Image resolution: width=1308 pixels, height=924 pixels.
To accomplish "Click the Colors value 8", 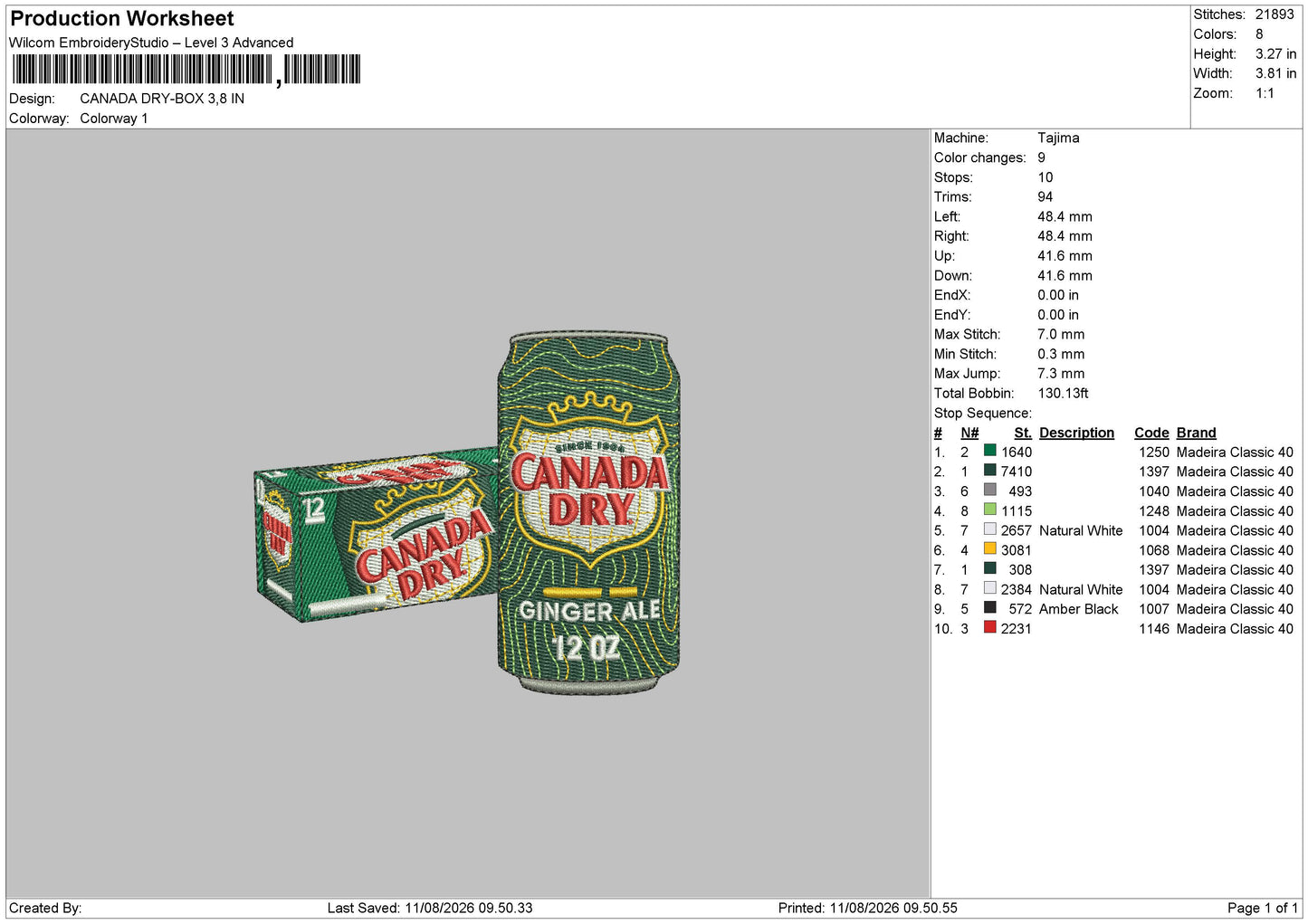I will click(x=1259, y=34).
